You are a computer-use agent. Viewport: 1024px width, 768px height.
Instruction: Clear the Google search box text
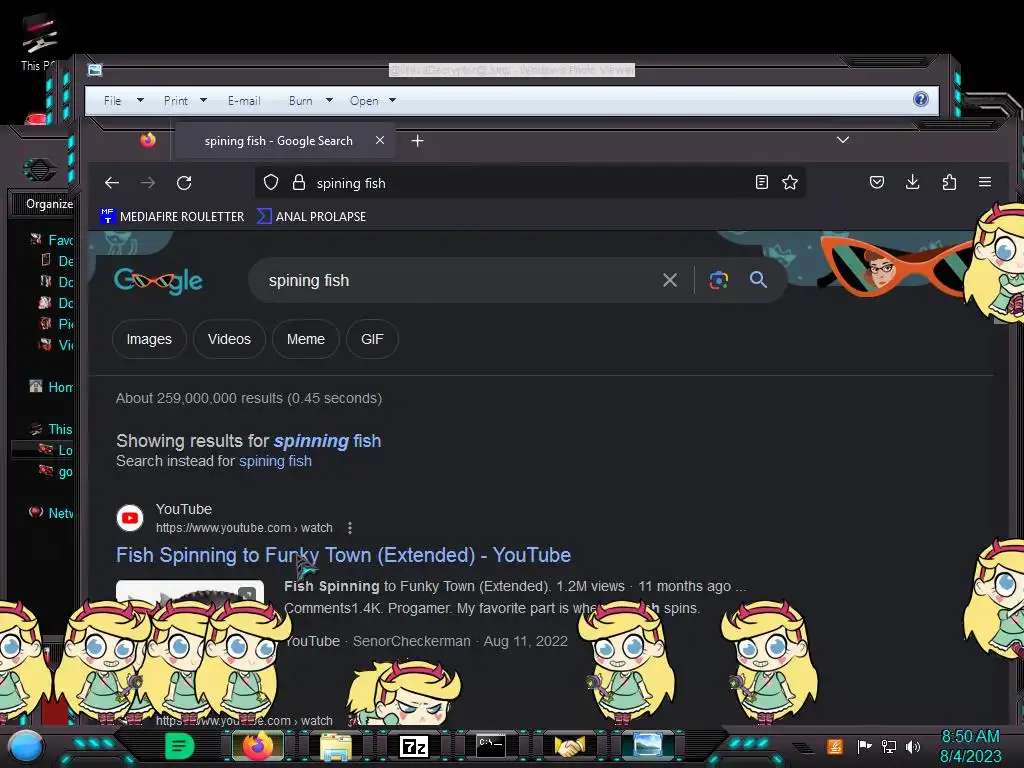tap(670, 280)
